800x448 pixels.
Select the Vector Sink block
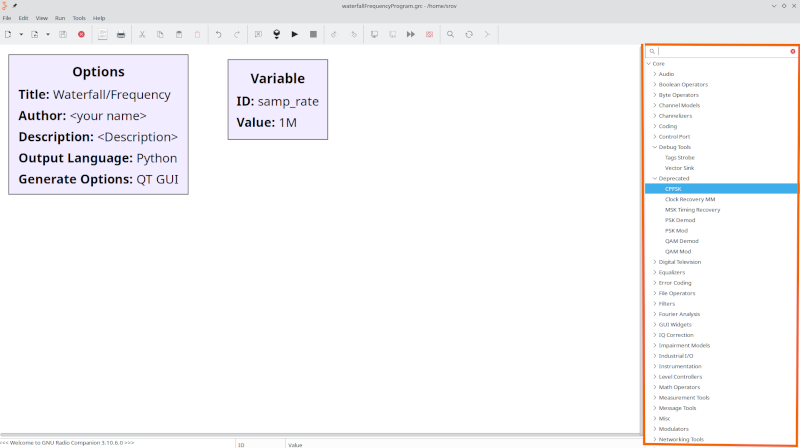tap(680, 168)
